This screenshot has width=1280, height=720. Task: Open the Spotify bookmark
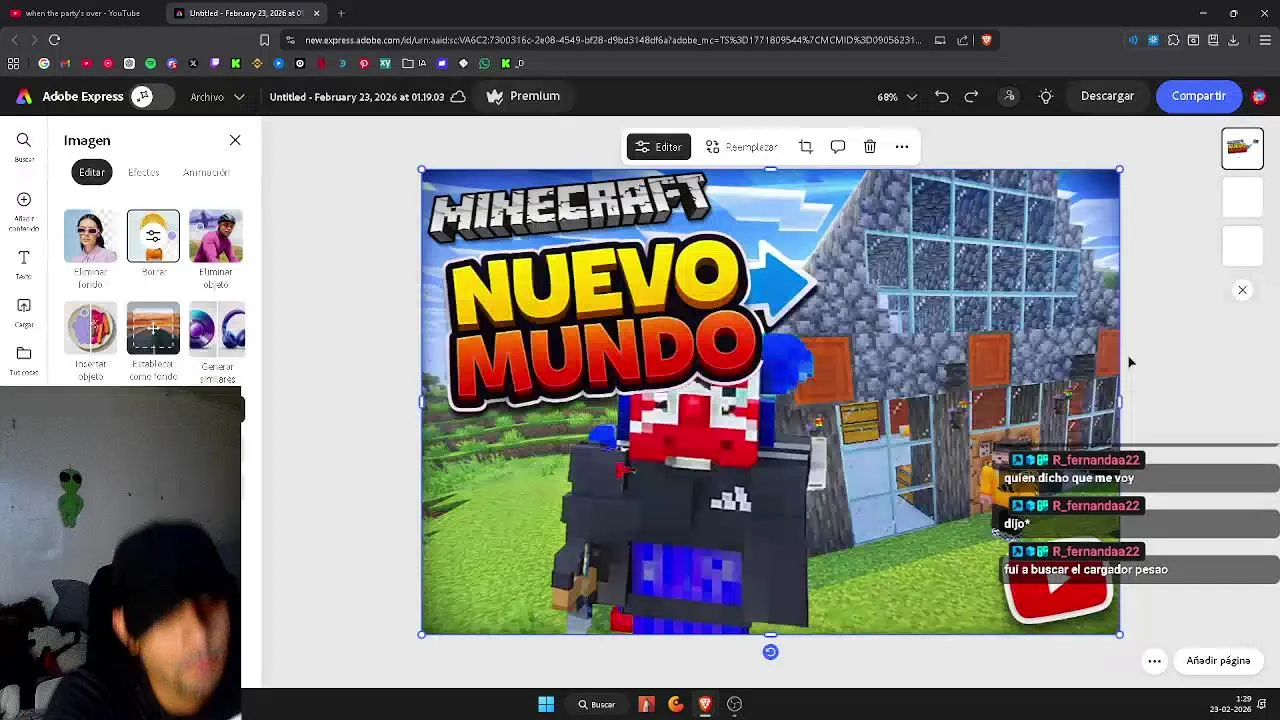(150, 63)
